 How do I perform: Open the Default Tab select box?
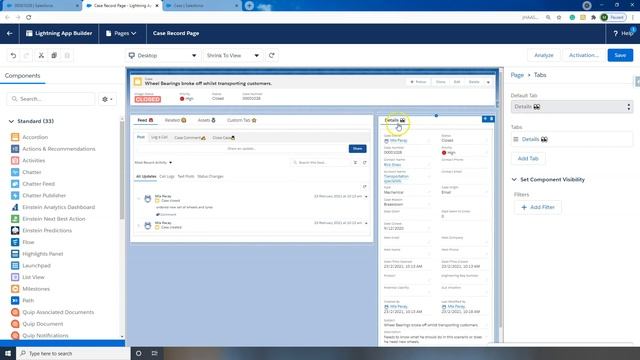(571, 107)
